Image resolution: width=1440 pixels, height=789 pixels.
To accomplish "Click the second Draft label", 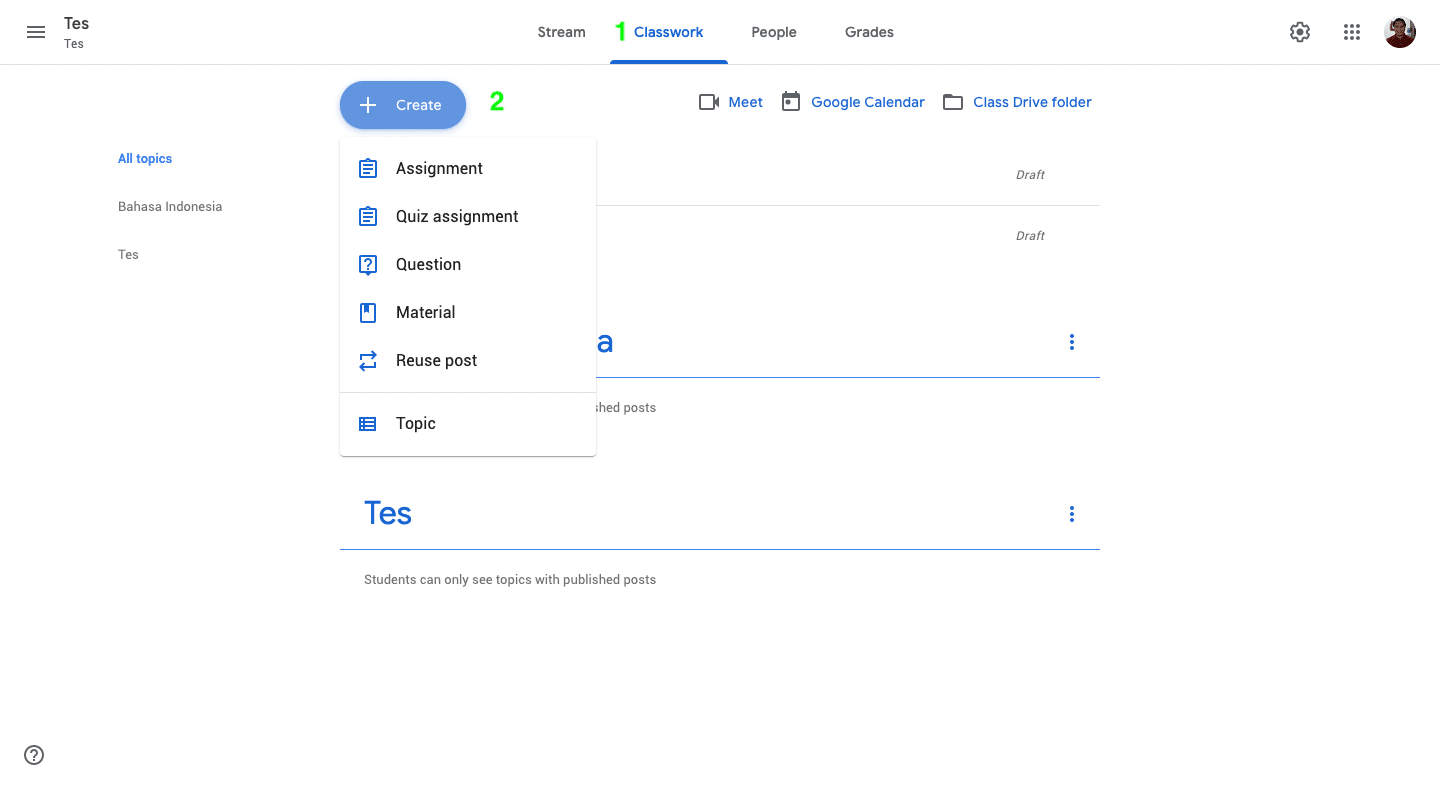I will pos(1030,236).
